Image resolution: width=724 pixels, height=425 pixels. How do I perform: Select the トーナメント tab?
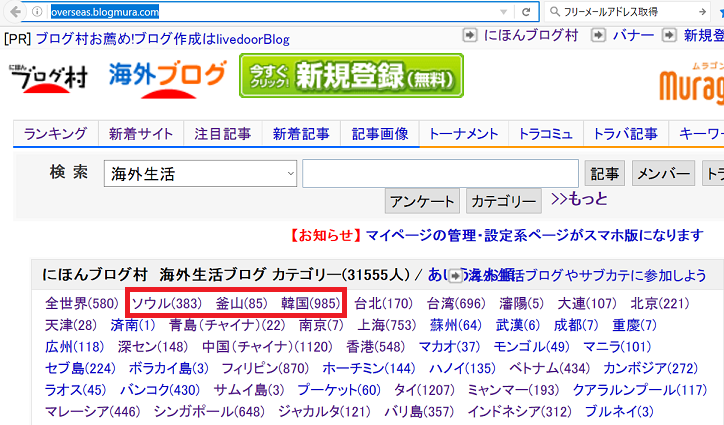point(463,134)
